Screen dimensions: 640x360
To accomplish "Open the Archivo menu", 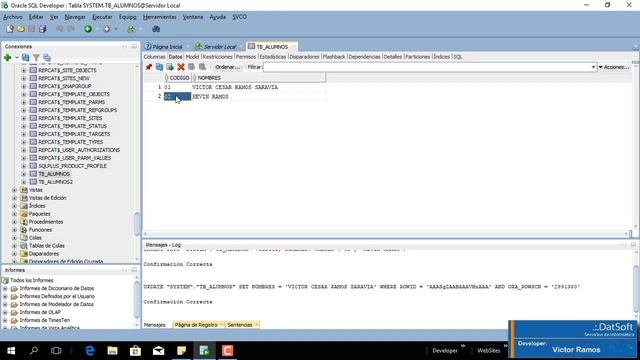I will (x=13, y=17).
